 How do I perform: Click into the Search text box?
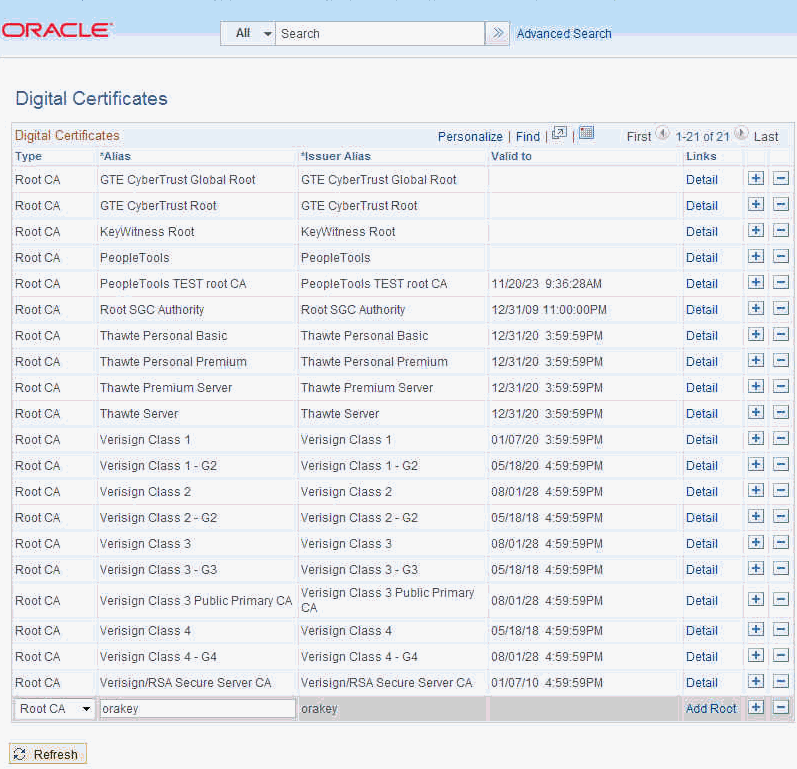point(380,33)
